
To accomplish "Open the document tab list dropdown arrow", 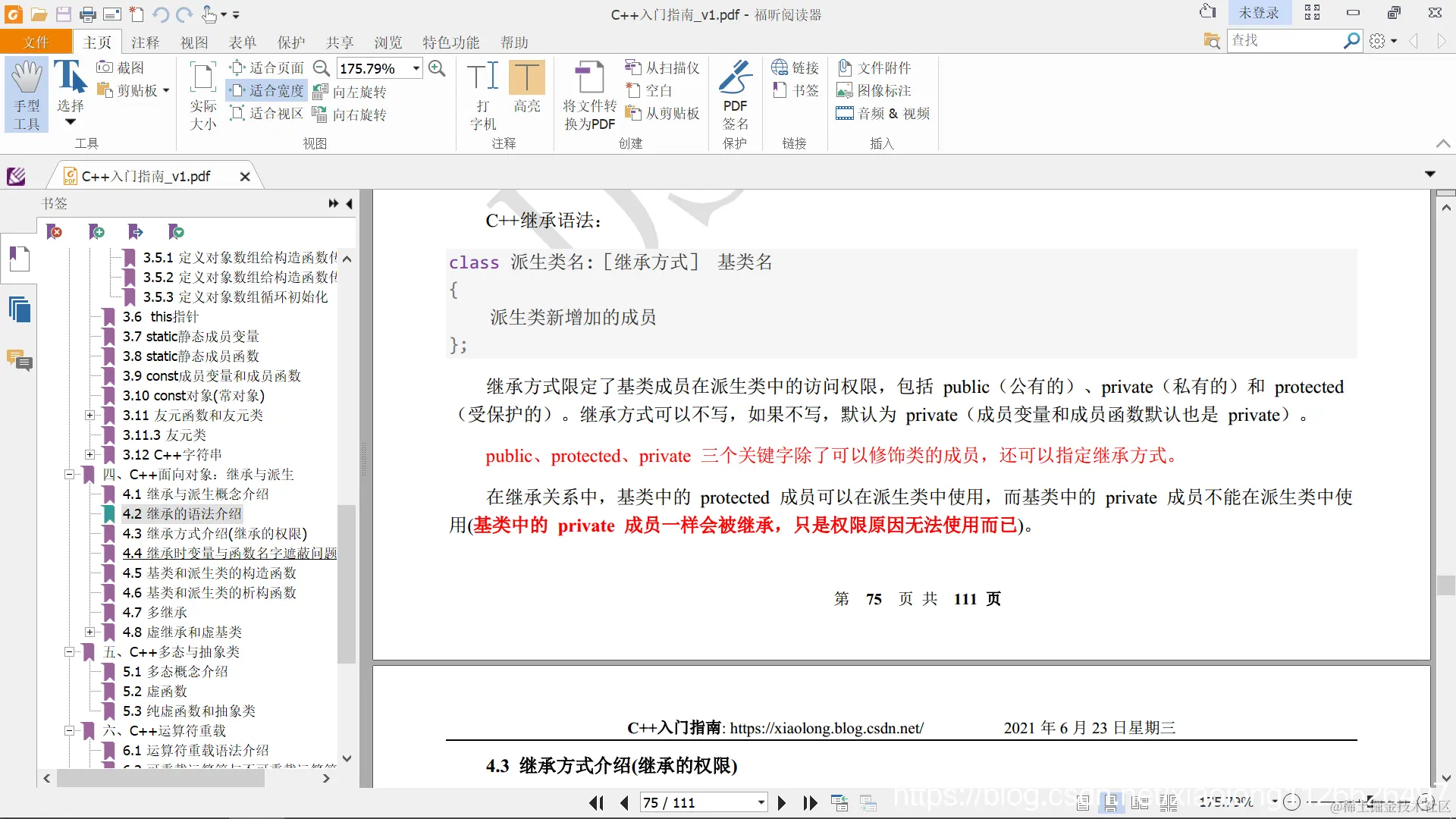I will (x=1430, y=174).
